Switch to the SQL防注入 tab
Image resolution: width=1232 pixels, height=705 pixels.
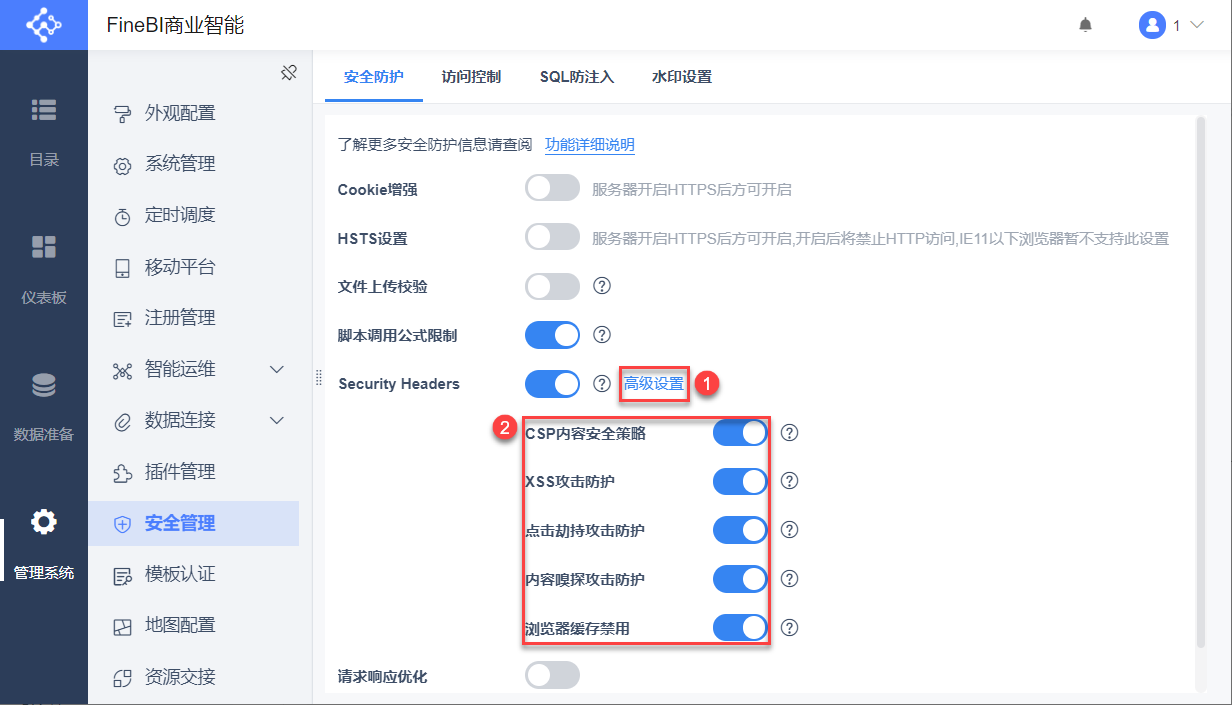[x=577, y=77]
